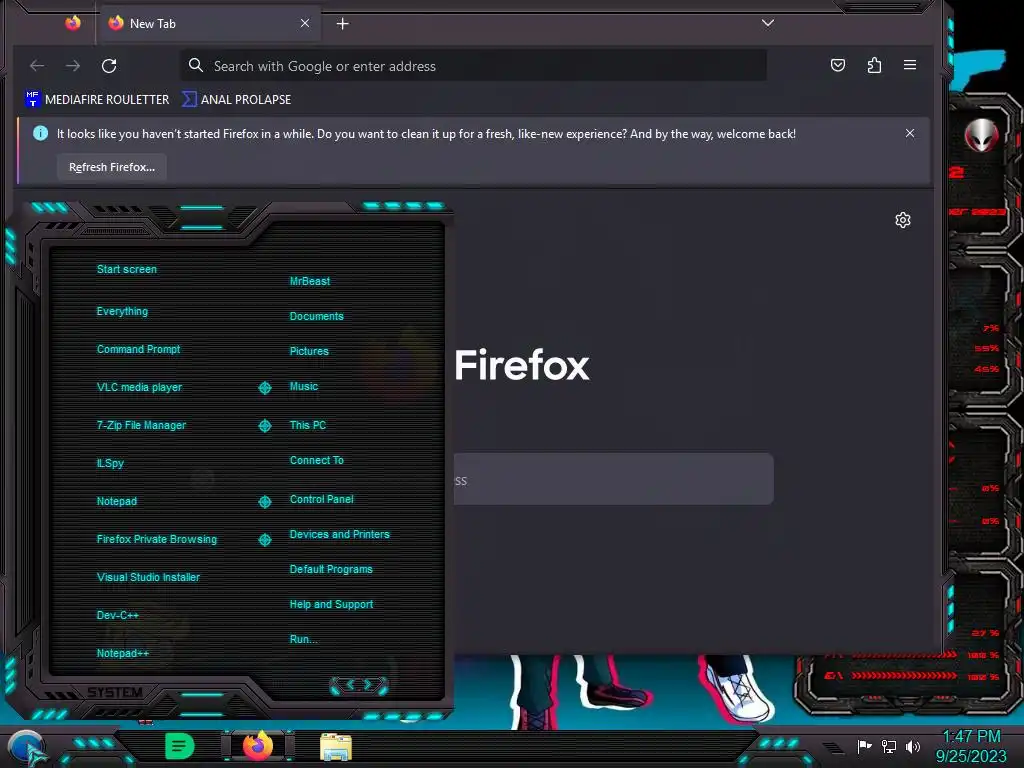Click the Start orb button
This screenshot has height=768, width=1024.
(26, 748)
